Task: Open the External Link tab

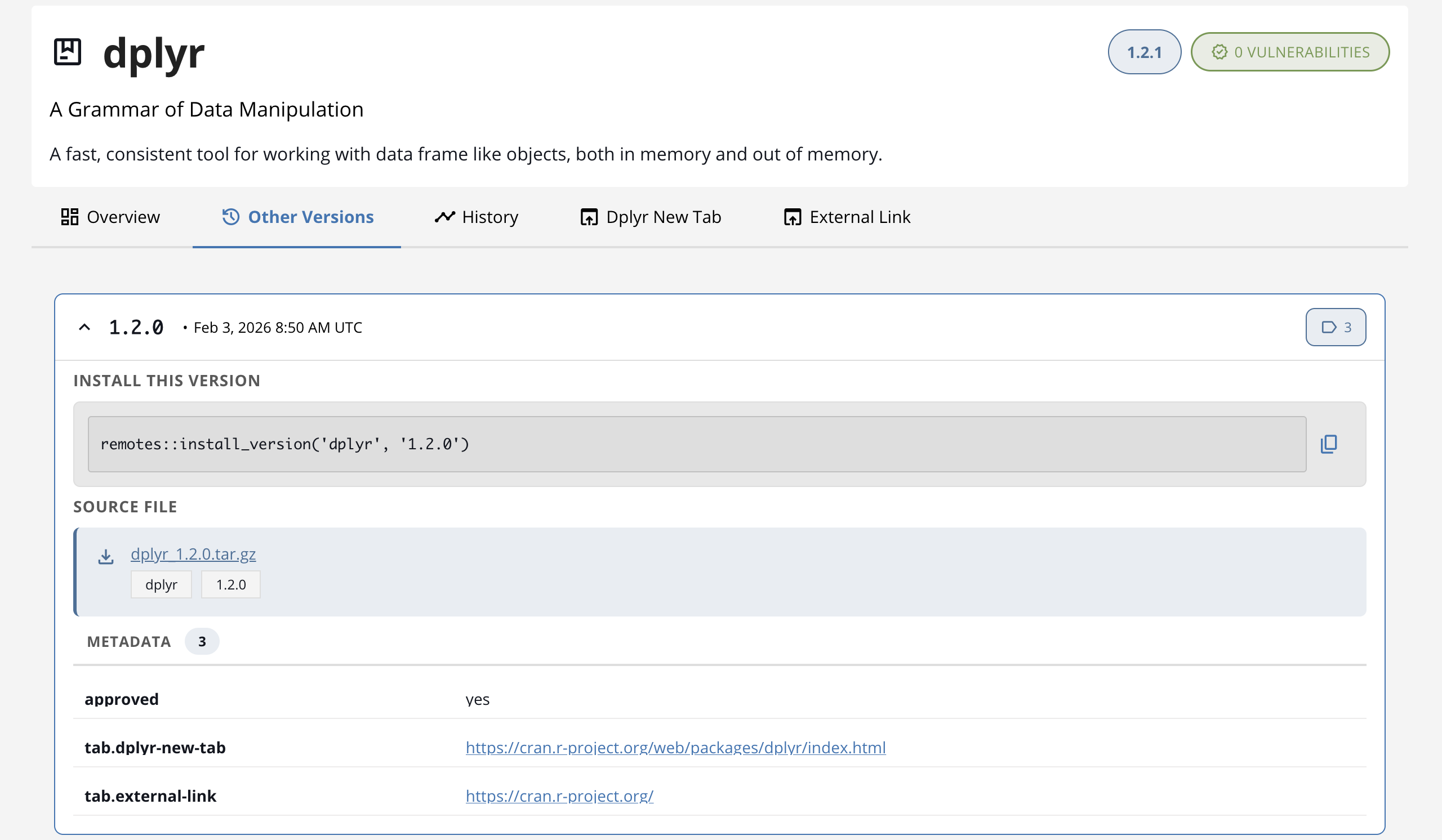Action: pyautogui.click(x=847, y=217)
